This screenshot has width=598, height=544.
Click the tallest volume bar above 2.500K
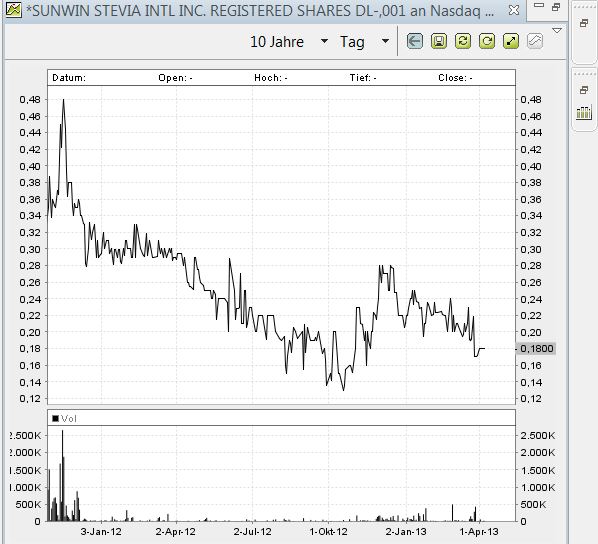tap(63, 475)
